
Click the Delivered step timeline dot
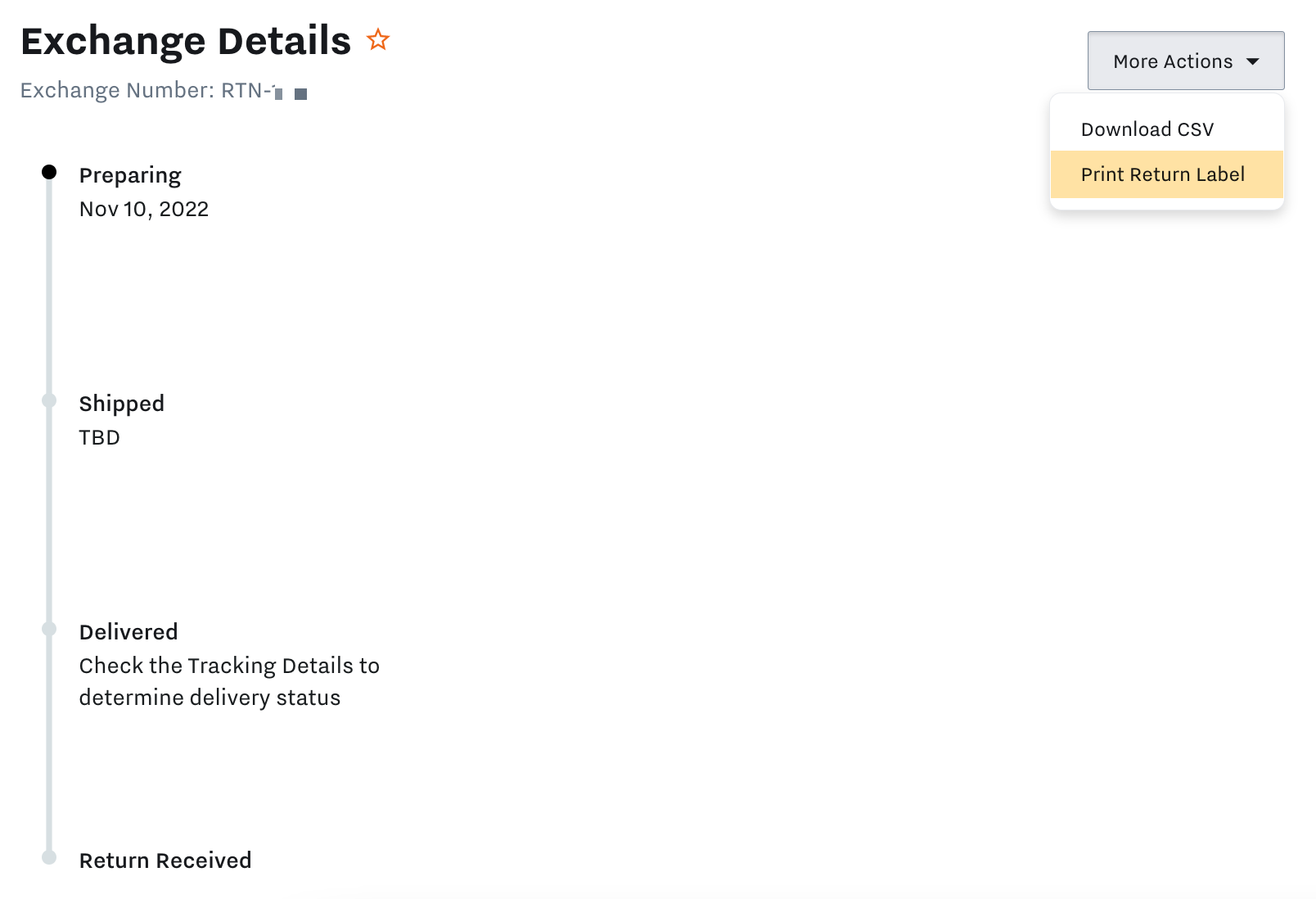coord(49,629)
